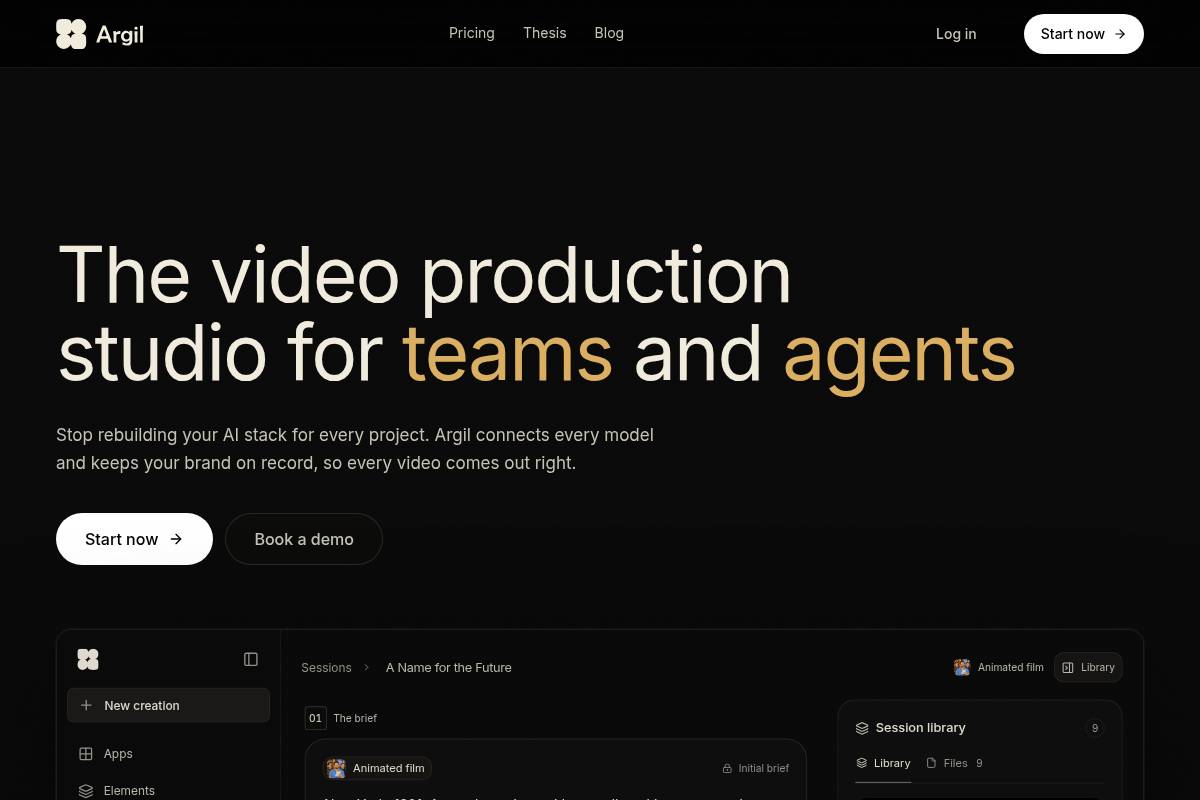This screenshot has height=800, width=1200.
Task: Toggle the Library panel button
Action: 1088,667
